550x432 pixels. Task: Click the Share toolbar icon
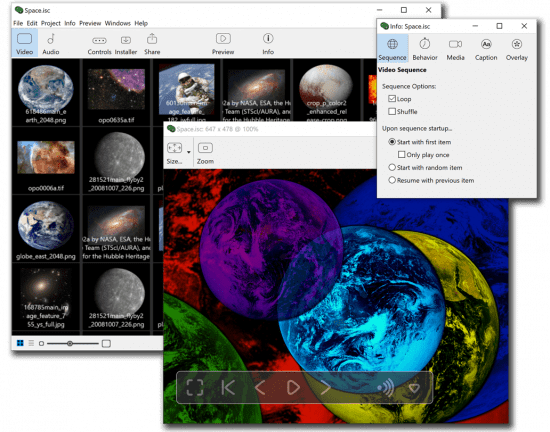(x=152, y=44)
